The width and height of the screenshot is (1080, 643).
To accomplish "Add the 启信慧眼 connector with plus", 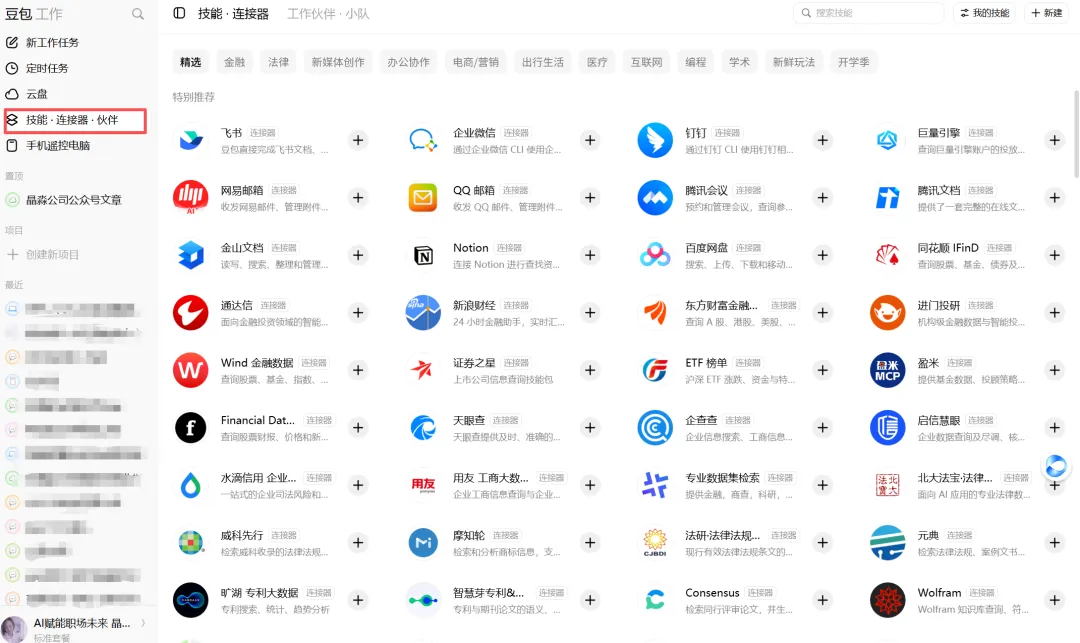I will point(1055,428).
